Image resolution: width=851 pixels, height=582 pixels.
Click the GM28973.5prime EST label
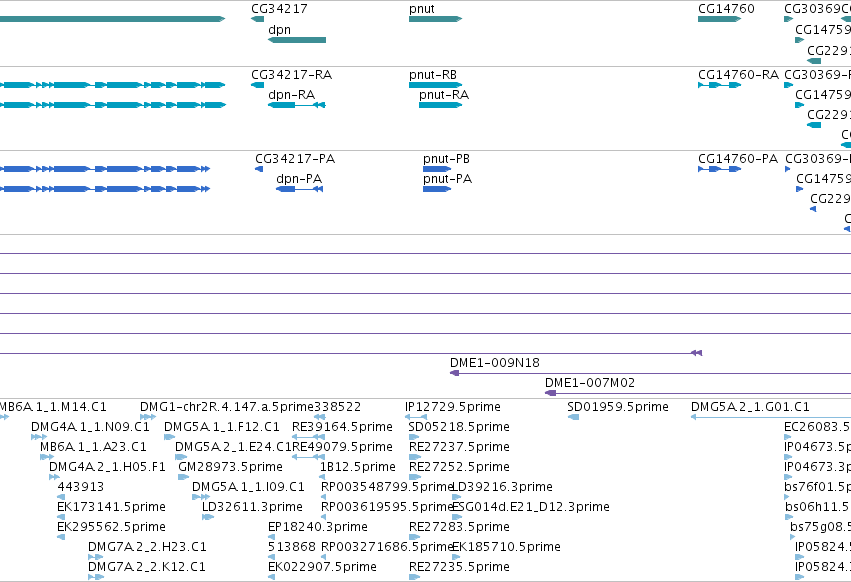click(x=230, y=466)
